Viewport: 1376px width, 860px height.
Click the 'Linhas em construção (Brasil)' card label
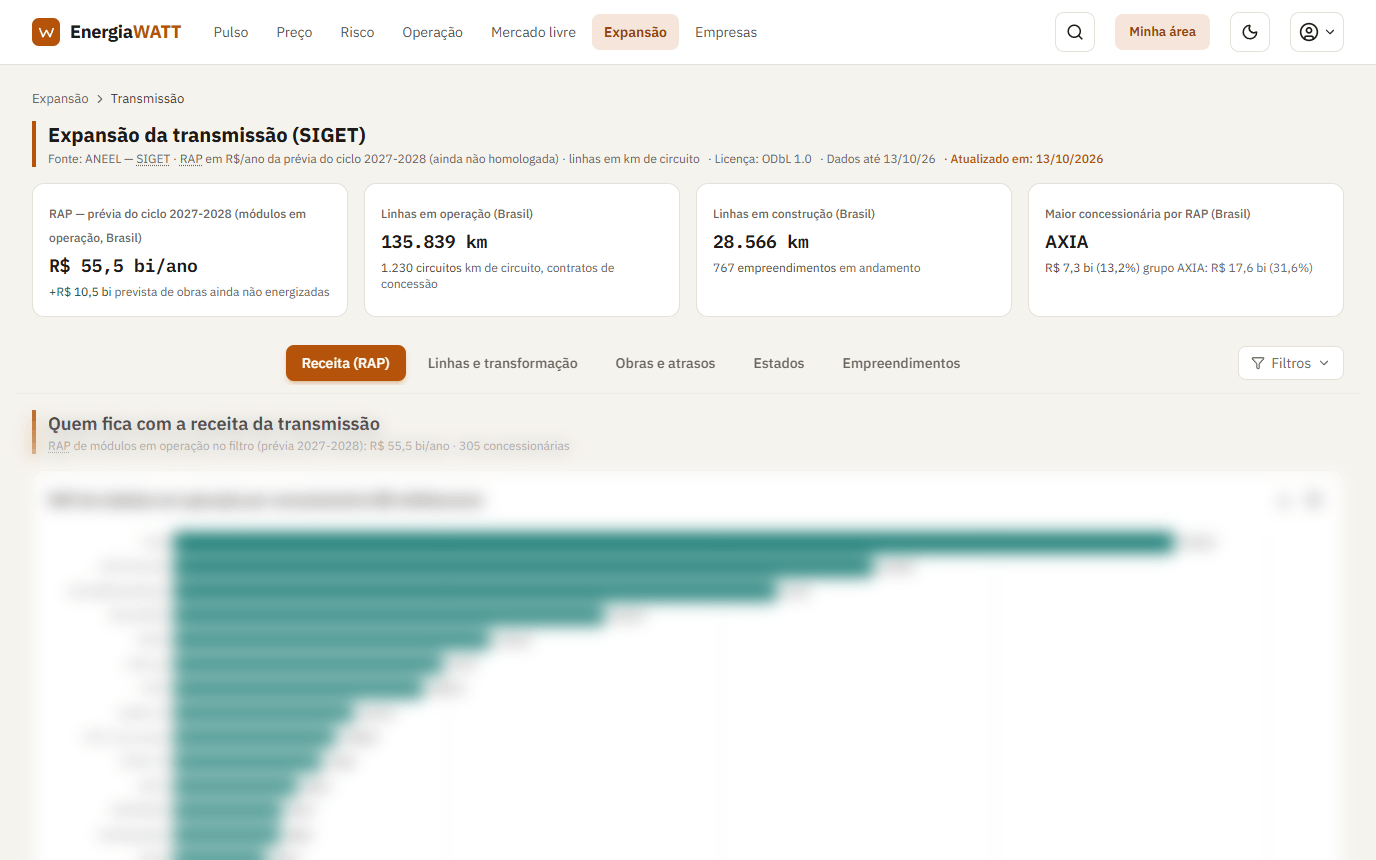point(796,214)
